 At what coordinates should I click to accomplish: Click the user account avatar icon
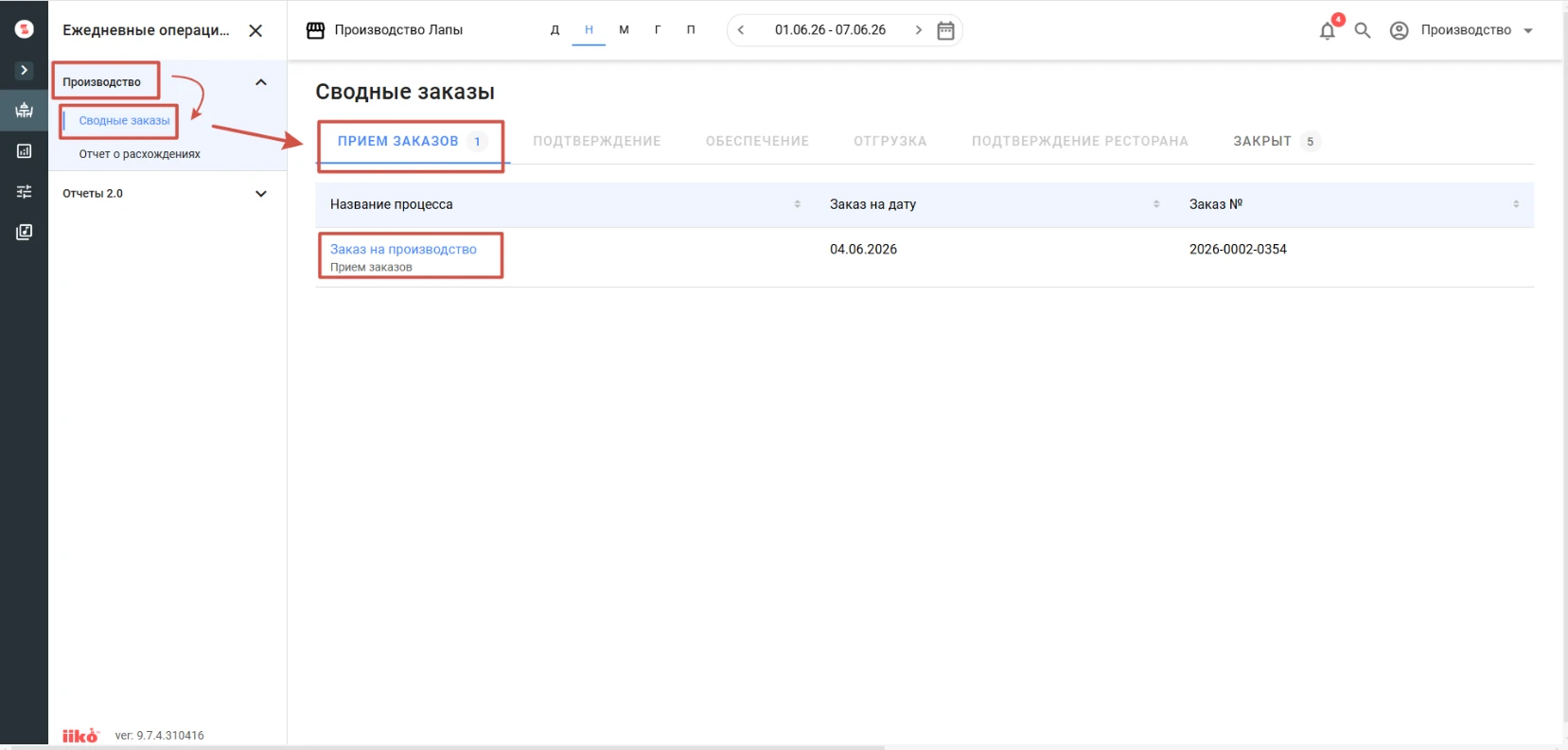coord(1399,30)
